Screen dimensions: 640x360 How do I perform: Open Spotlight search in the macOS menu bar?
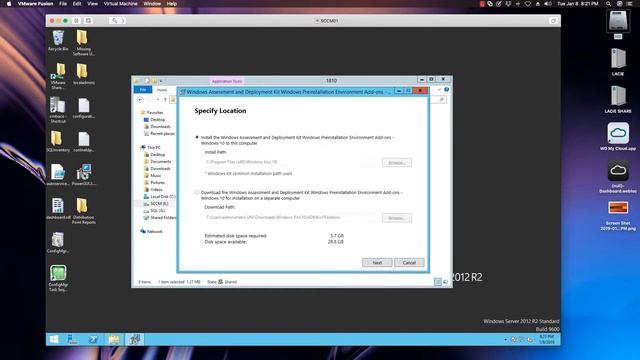tap(608, 4)
